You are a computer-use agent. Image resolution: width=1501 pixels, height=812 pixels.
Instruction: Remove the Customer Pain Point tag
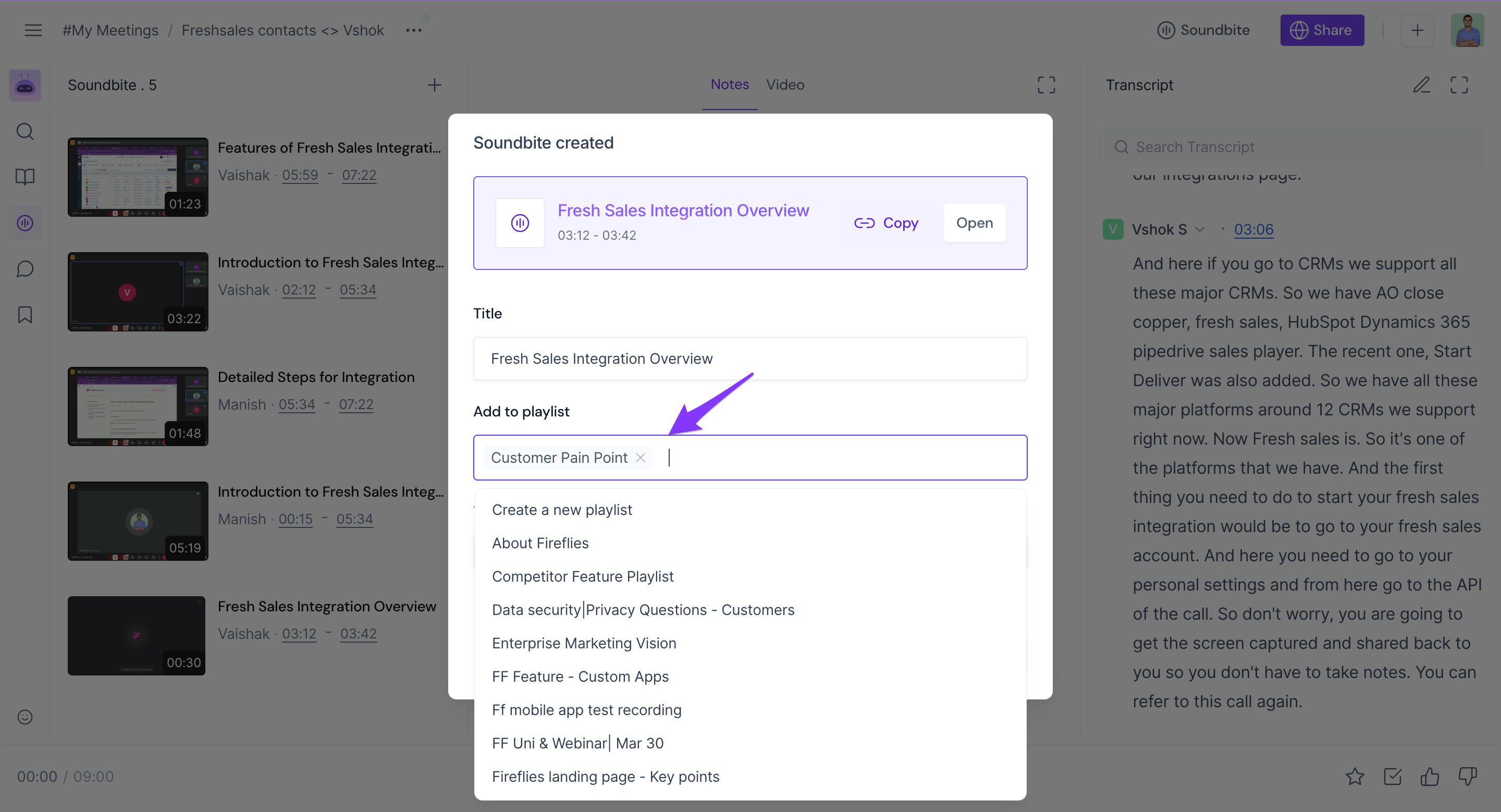coord(641,458)
